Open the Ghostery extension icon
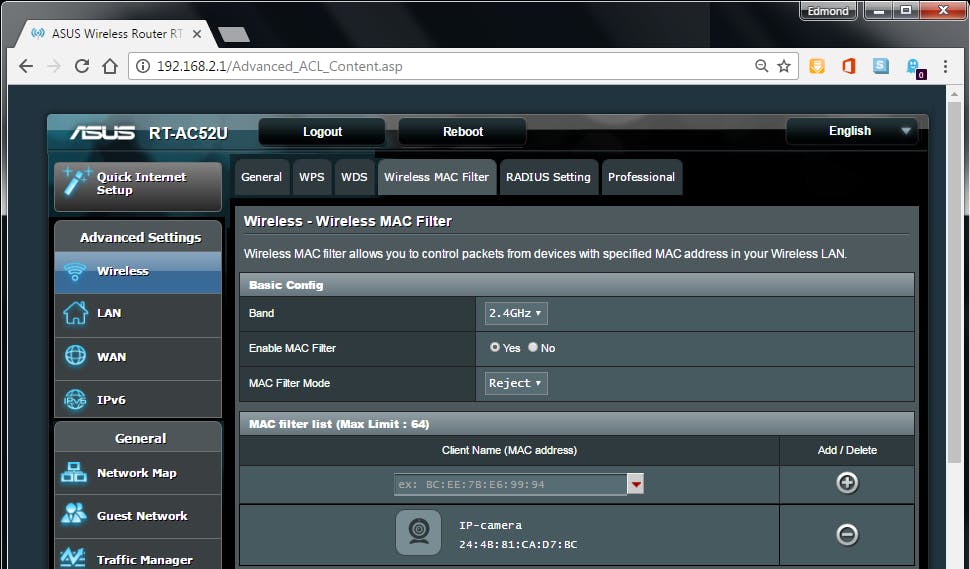This screenshot has height=569, width=970. (914, 67)
